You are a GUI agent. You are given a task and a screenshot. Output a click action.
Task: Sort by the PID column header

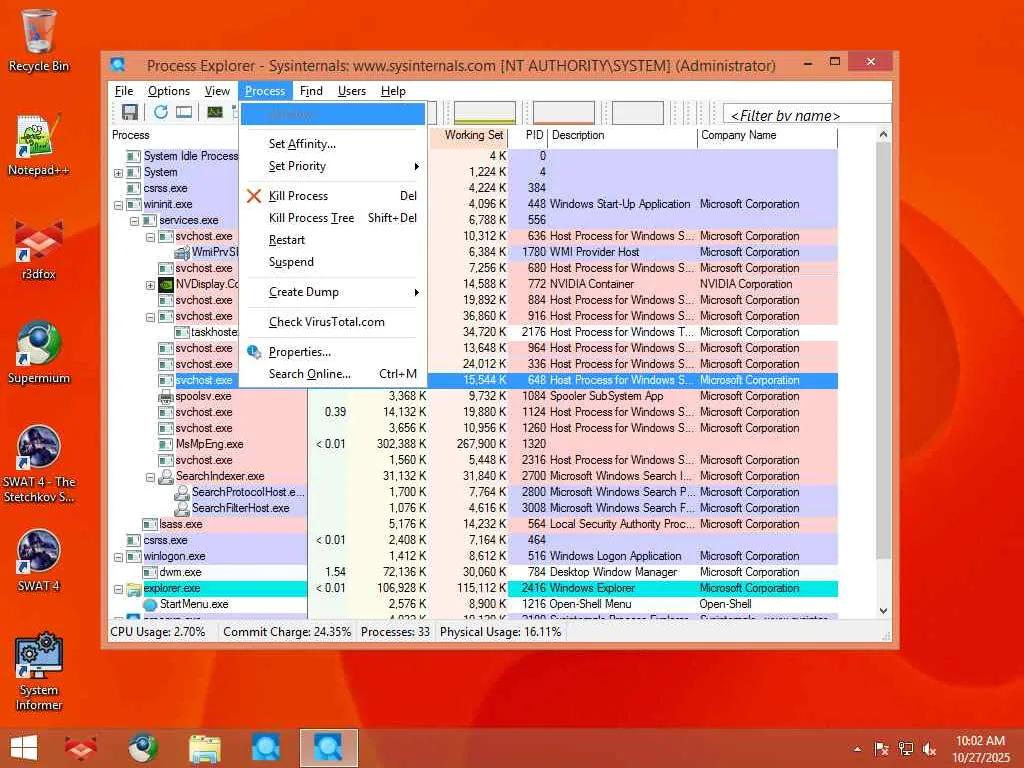pos(528,135)
